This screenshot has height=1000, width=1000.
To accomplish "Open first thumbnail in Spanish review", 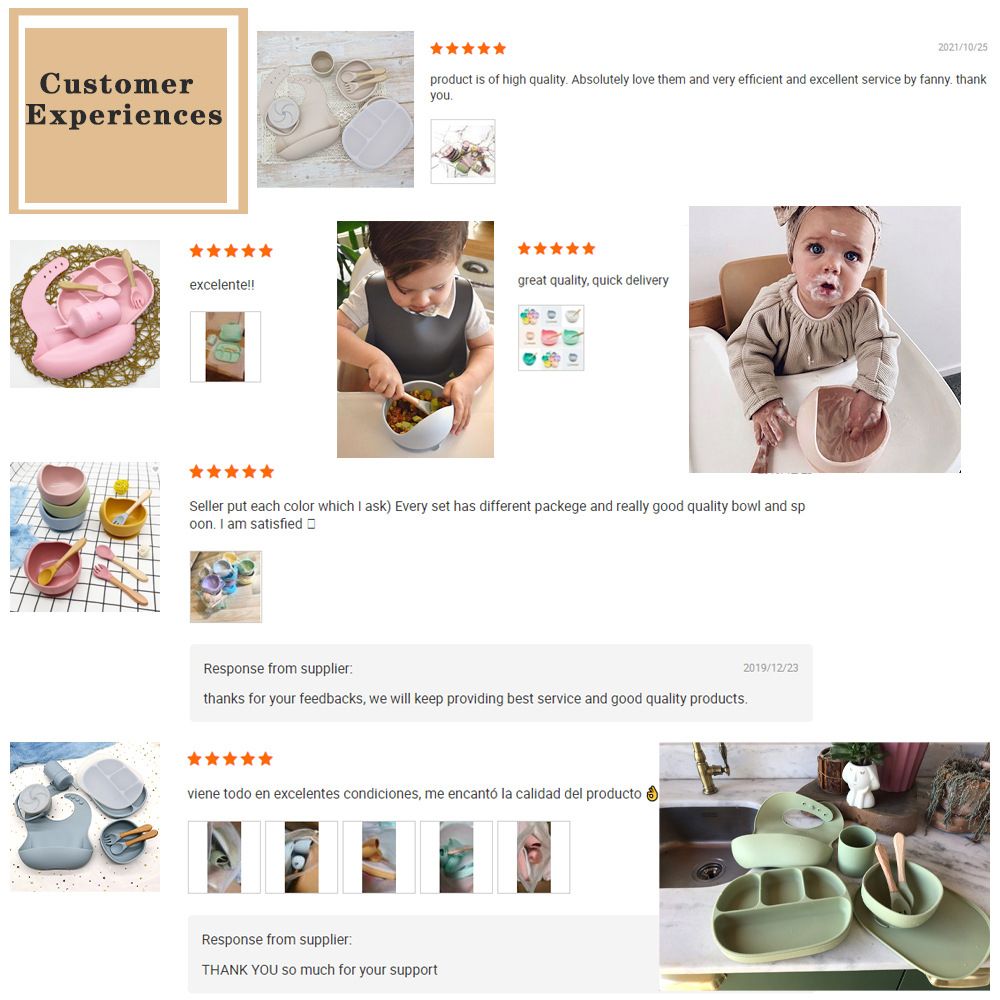I will (x=224, y=857).
